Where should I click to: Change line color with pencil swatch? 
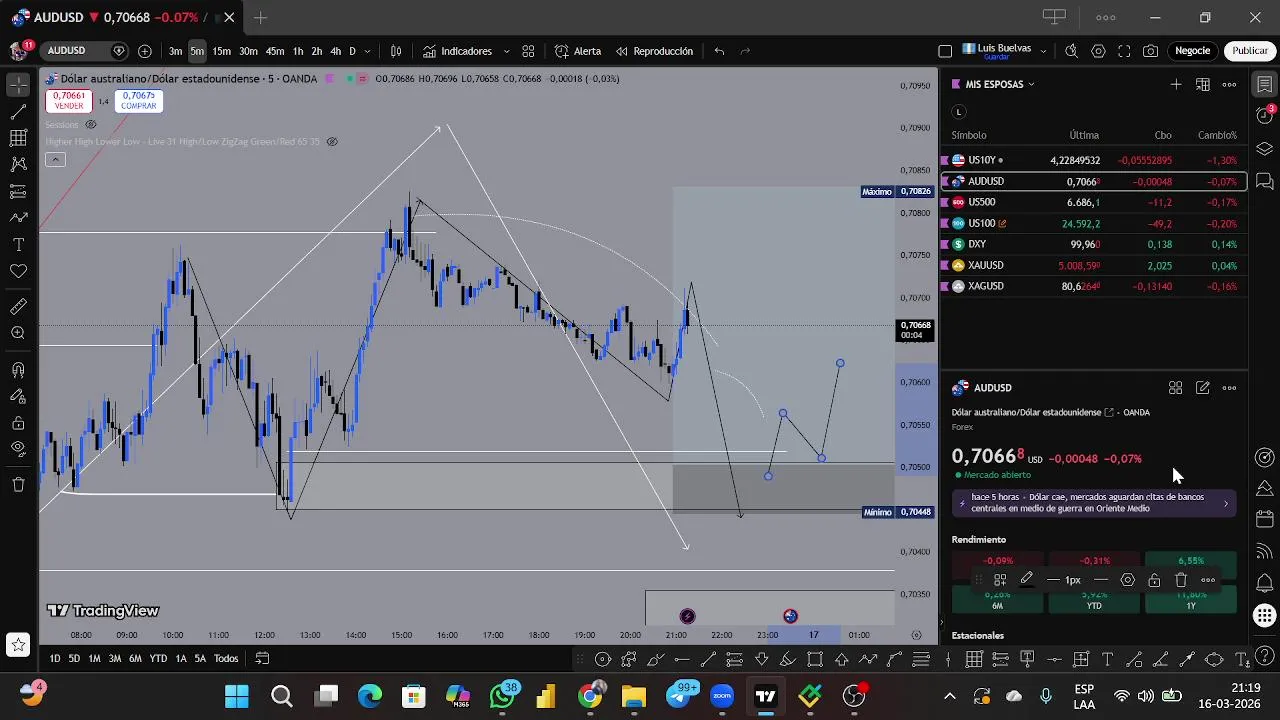click(1026, 580)
